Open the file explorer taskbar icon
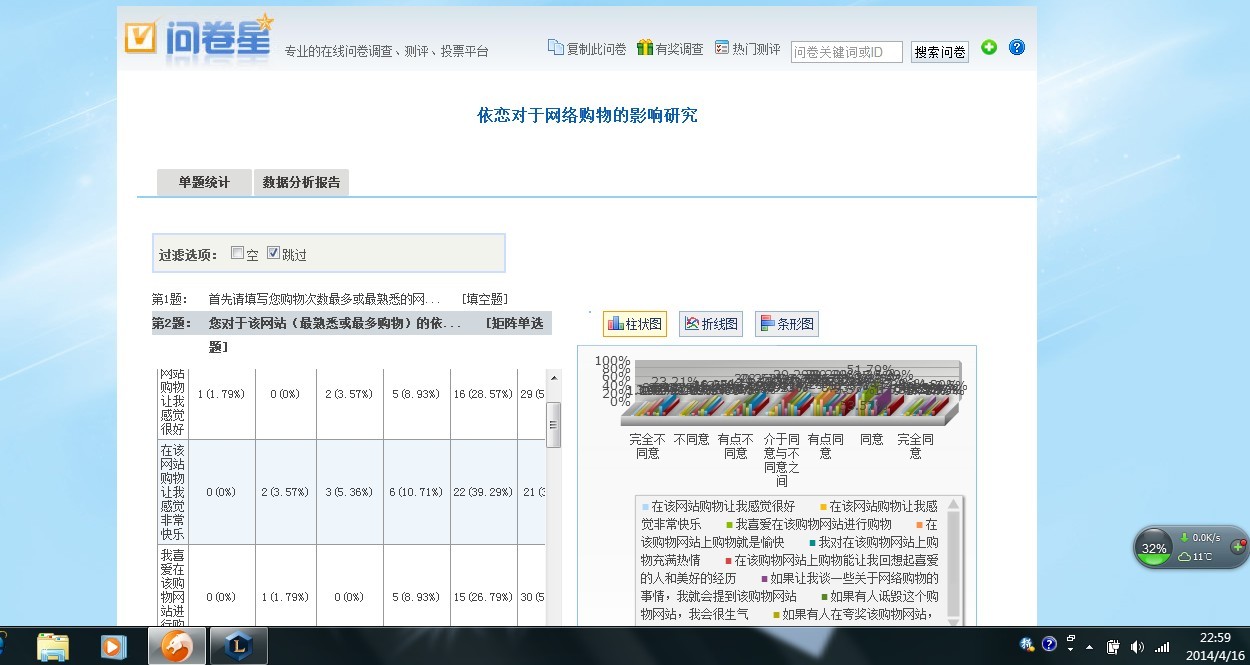The width and height of the screenshot is (1250, 665). tap(53, 647)
